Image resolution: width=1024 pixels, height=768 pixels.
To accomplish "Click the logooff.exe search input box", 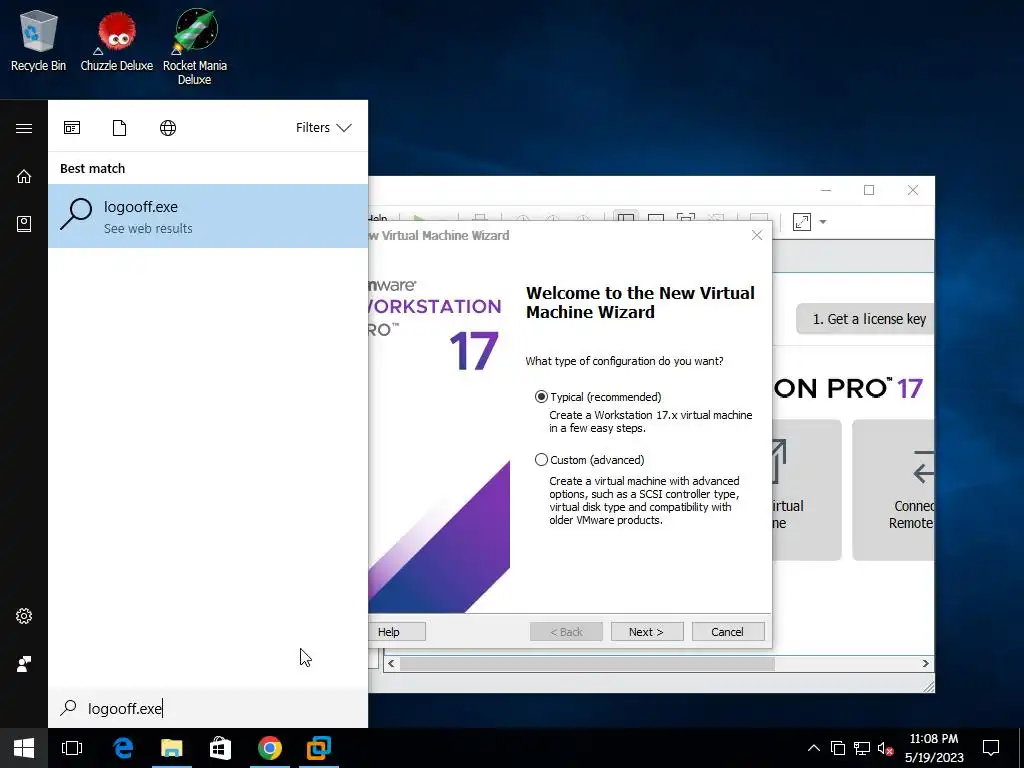I will pyautogui.click(x=208, y=708).
